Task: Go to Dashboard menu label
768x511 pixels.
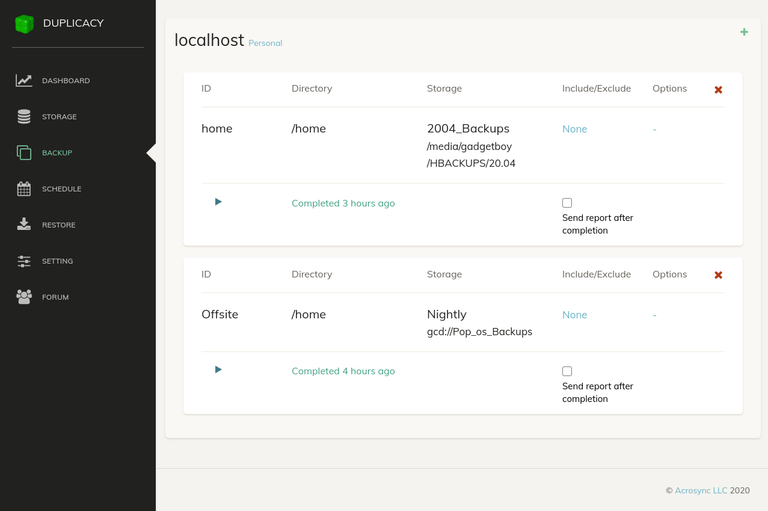Action: point(66,81)
